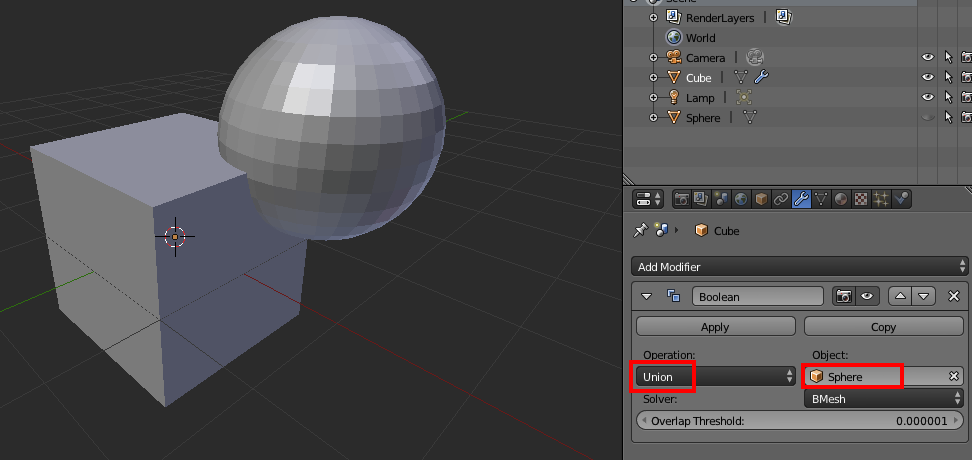Open the Physics properties tab
The height and width of the screenshot is (460, 972).
pyautogui.click(x=901, y=199)
